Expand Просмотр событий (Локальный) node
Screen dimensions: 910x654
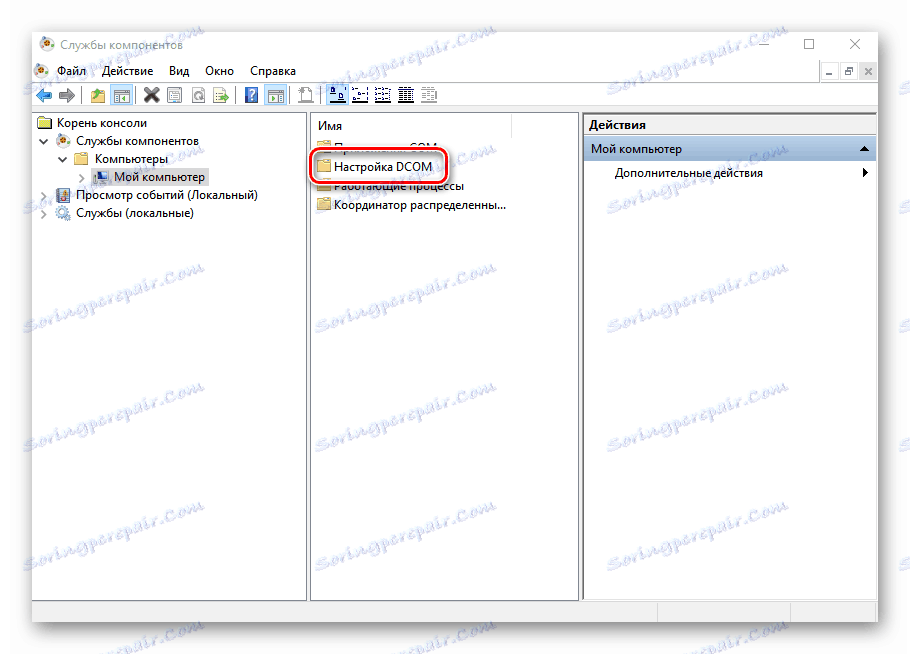(44, 196)
